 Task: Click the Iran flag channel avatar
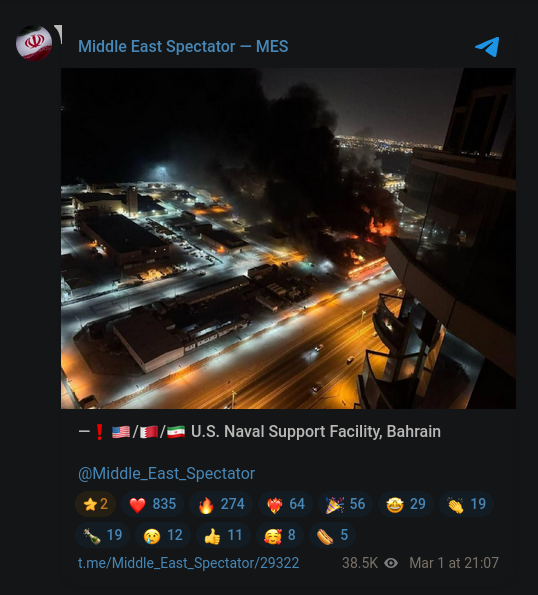point(34,43)
